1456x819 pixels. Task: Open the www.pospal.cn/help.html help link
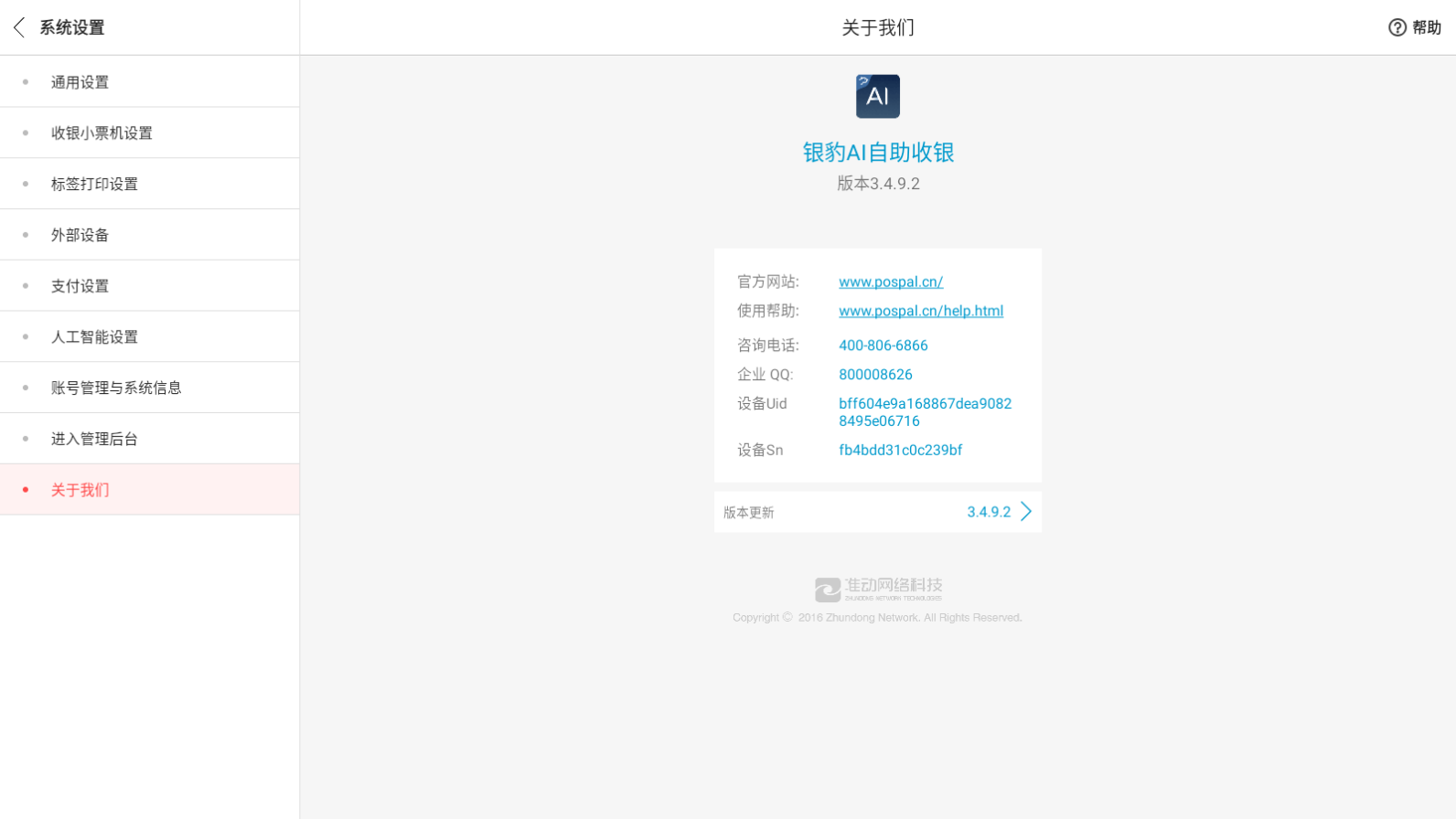coord(921,311)
